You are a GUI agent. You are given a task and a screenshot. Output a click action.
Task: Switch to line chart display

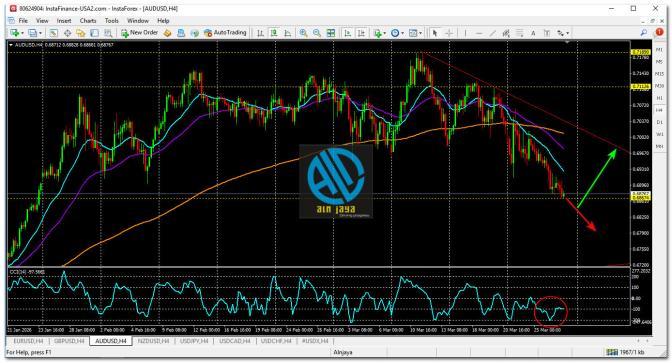288,33
